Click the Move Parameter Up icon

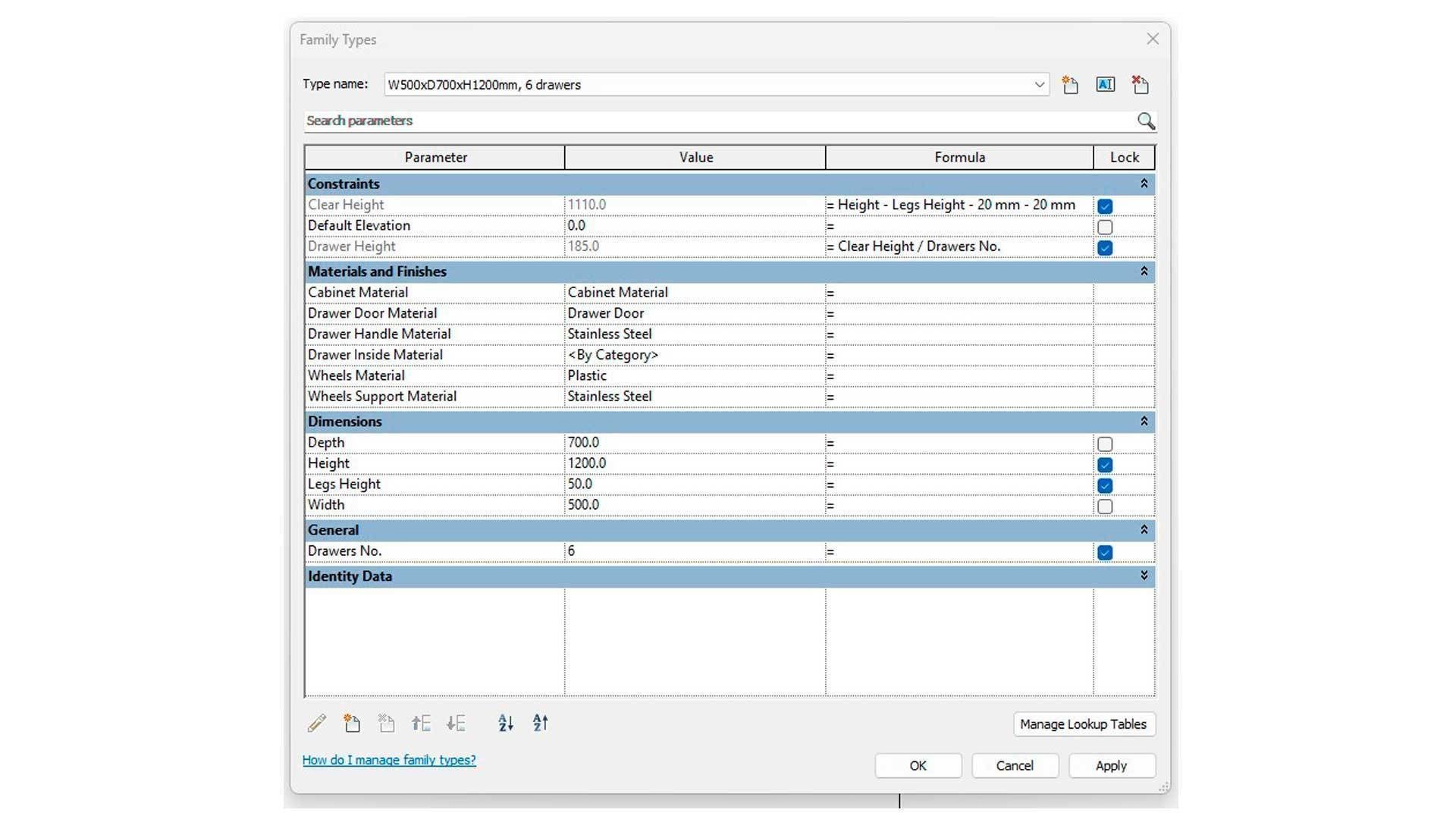421,723
